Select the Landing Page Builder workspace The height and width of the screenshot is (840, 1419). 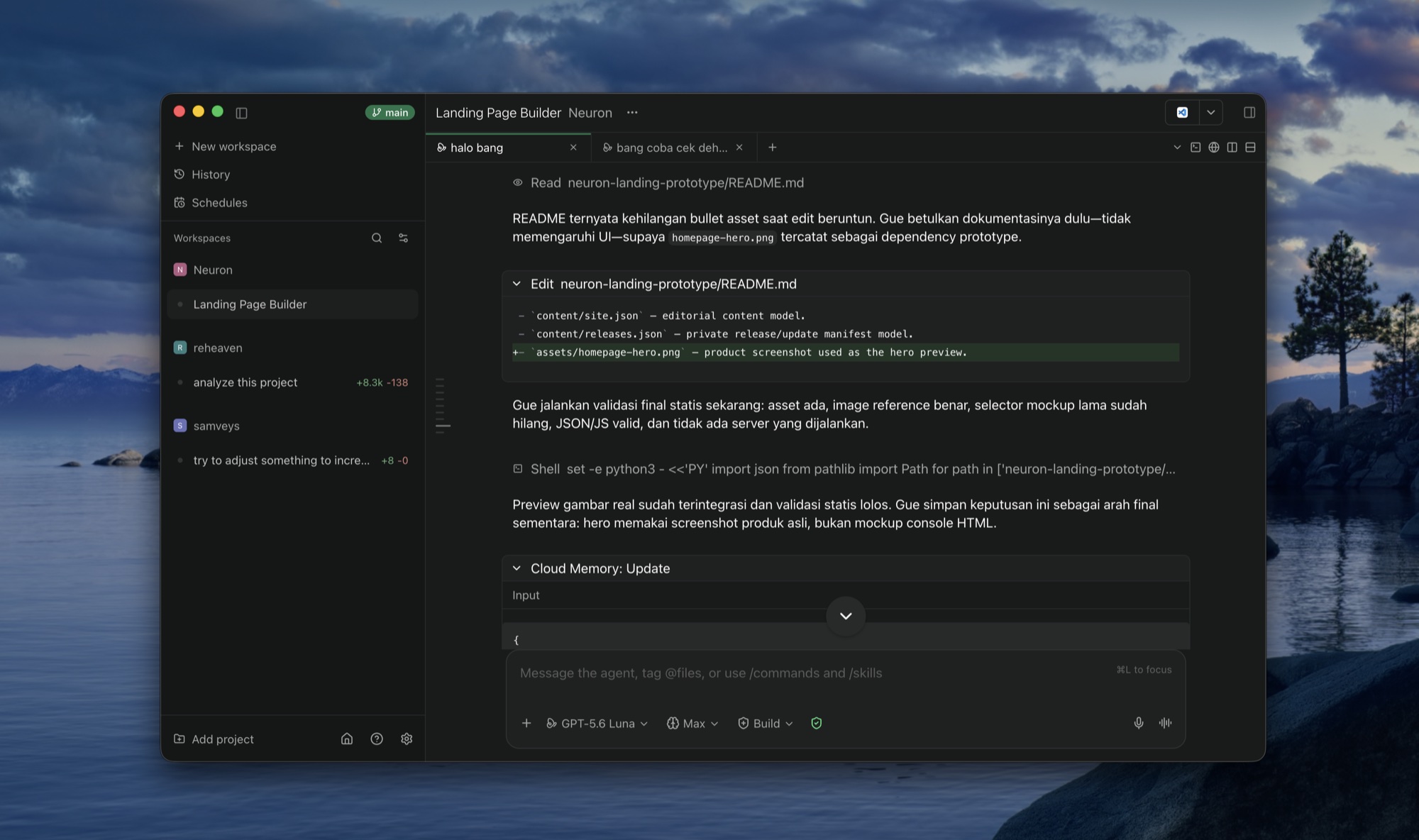point(292,304)
